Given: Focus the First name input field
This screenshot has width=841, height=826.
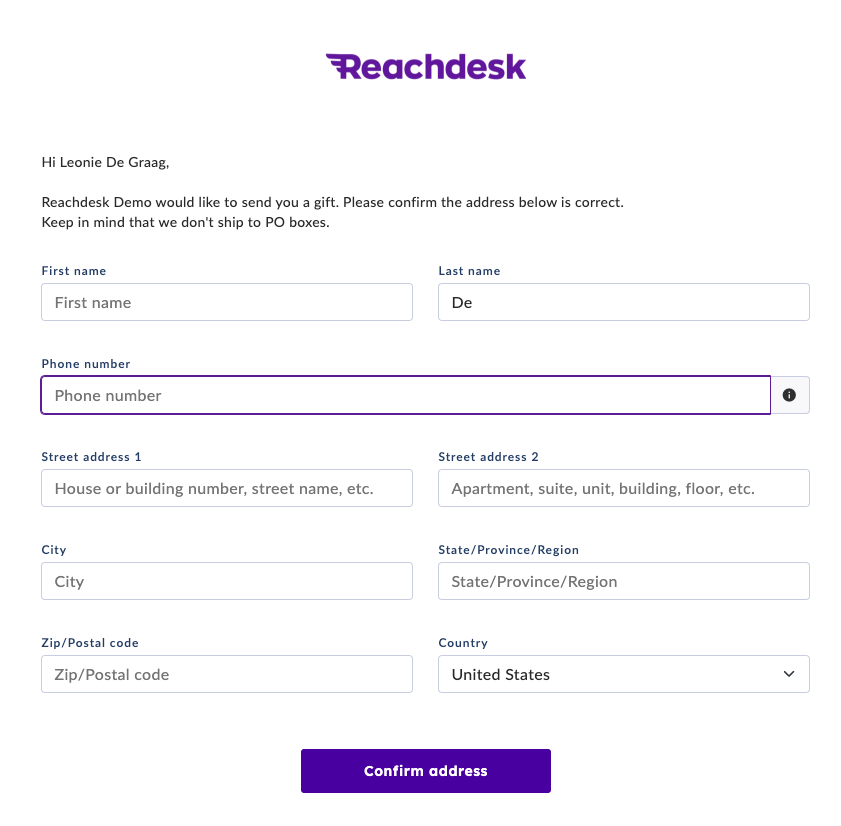Looking at the screenshot, I should (227, 303).
